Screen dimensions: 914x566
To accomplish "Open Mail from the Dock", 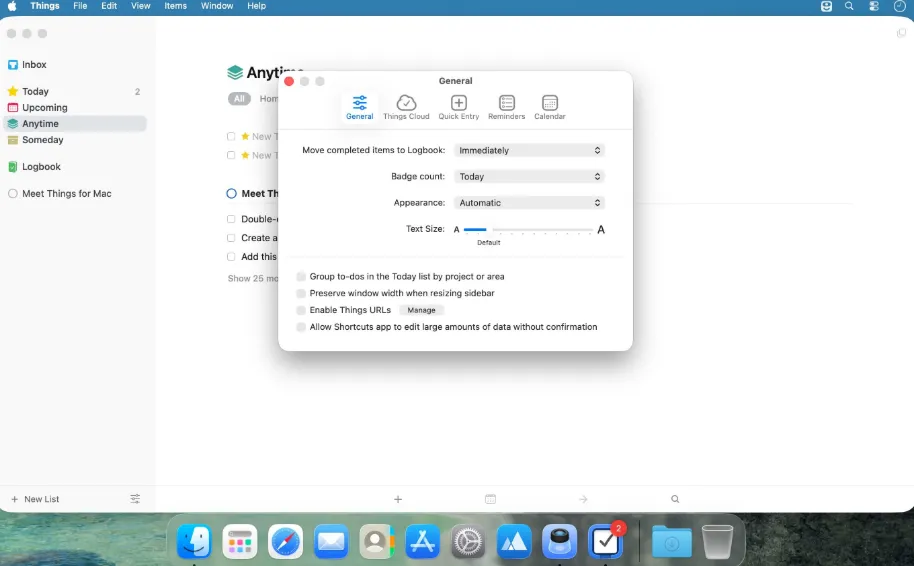I will tap(331, 542).
